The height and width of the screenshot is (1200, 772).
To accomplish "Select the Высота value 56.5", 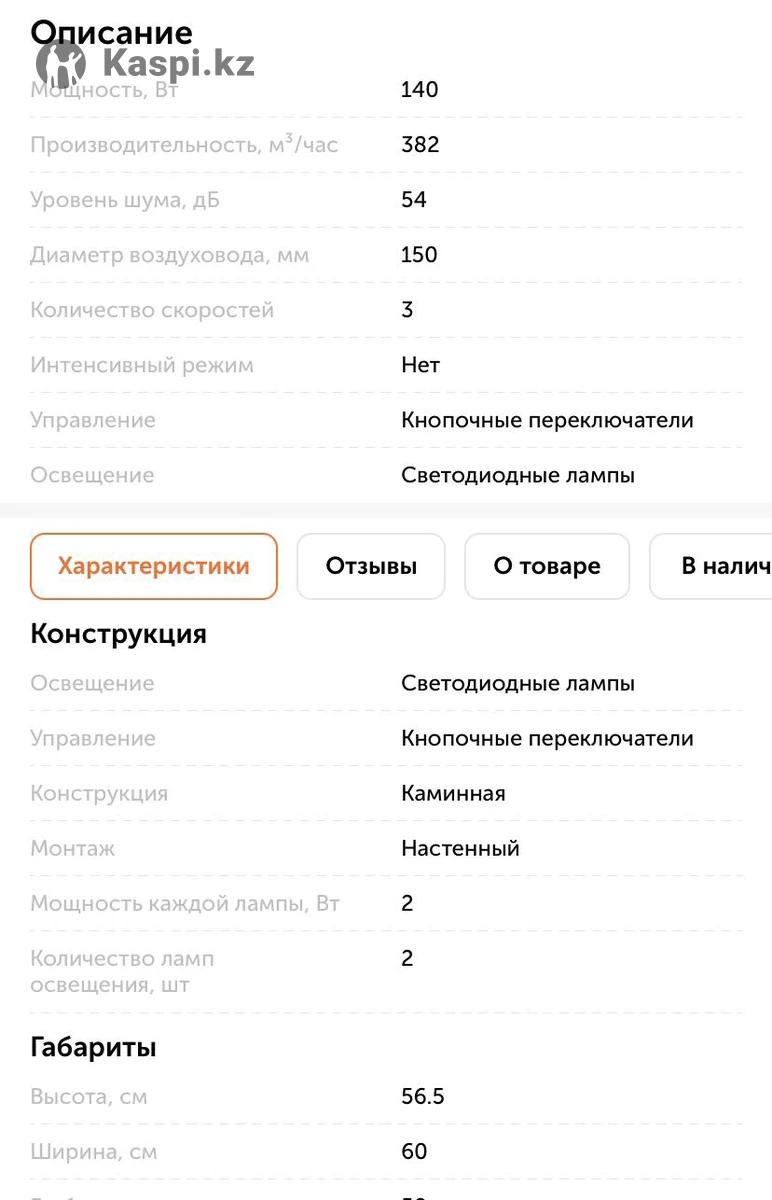I will [x=423, y=1097].
